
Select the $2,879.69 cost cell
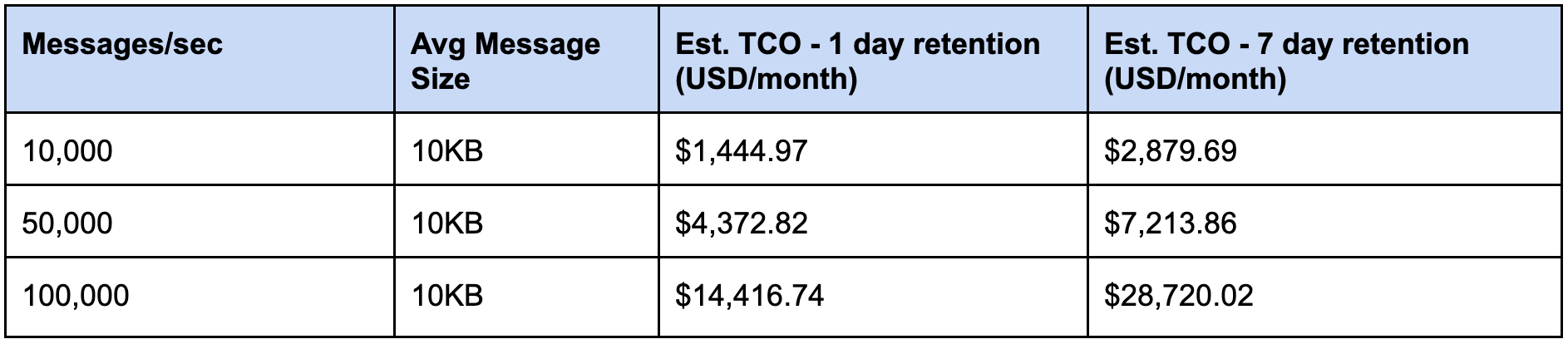click(x=1170, y=150)
